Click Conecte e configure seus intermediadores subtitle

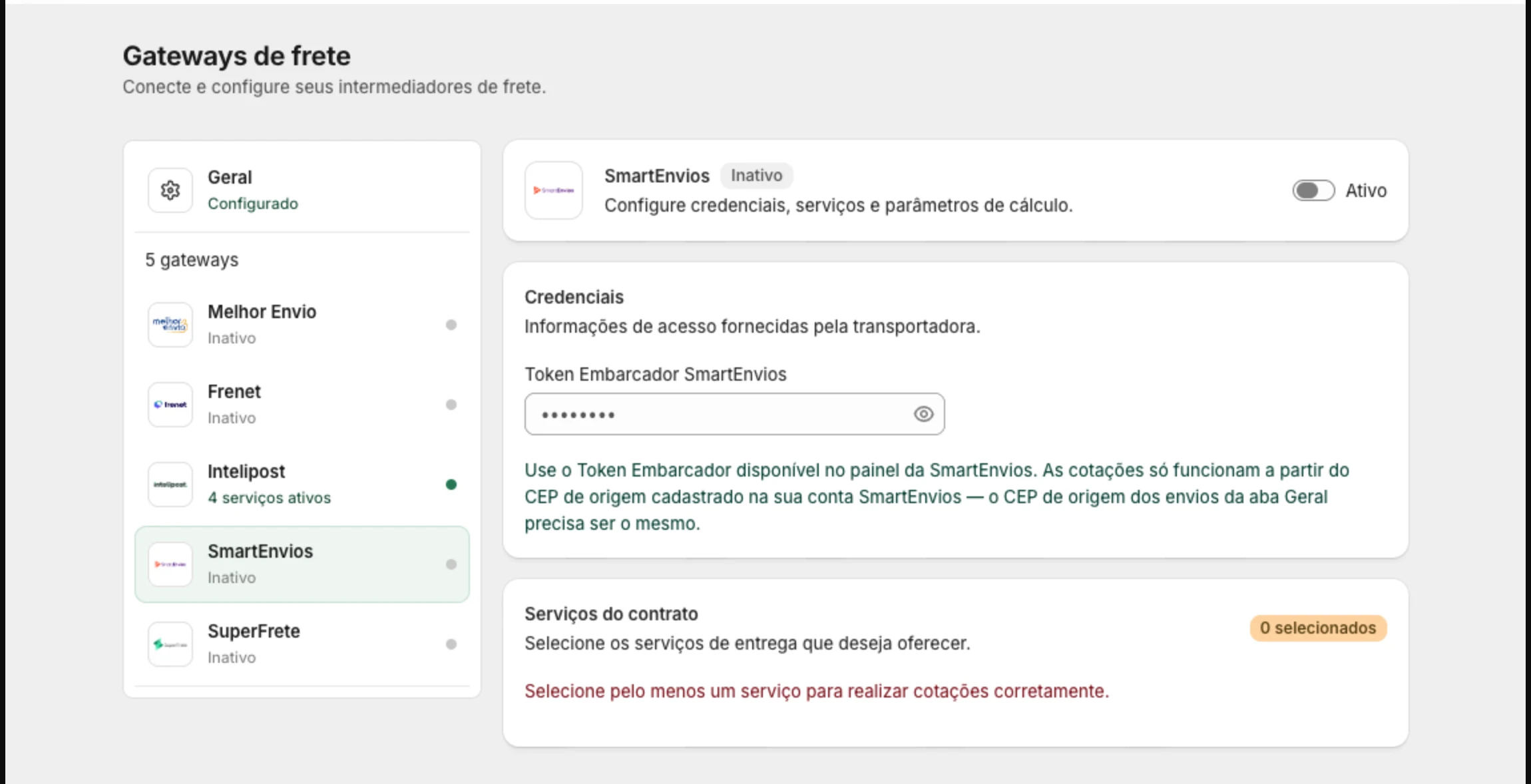point(334,87)
